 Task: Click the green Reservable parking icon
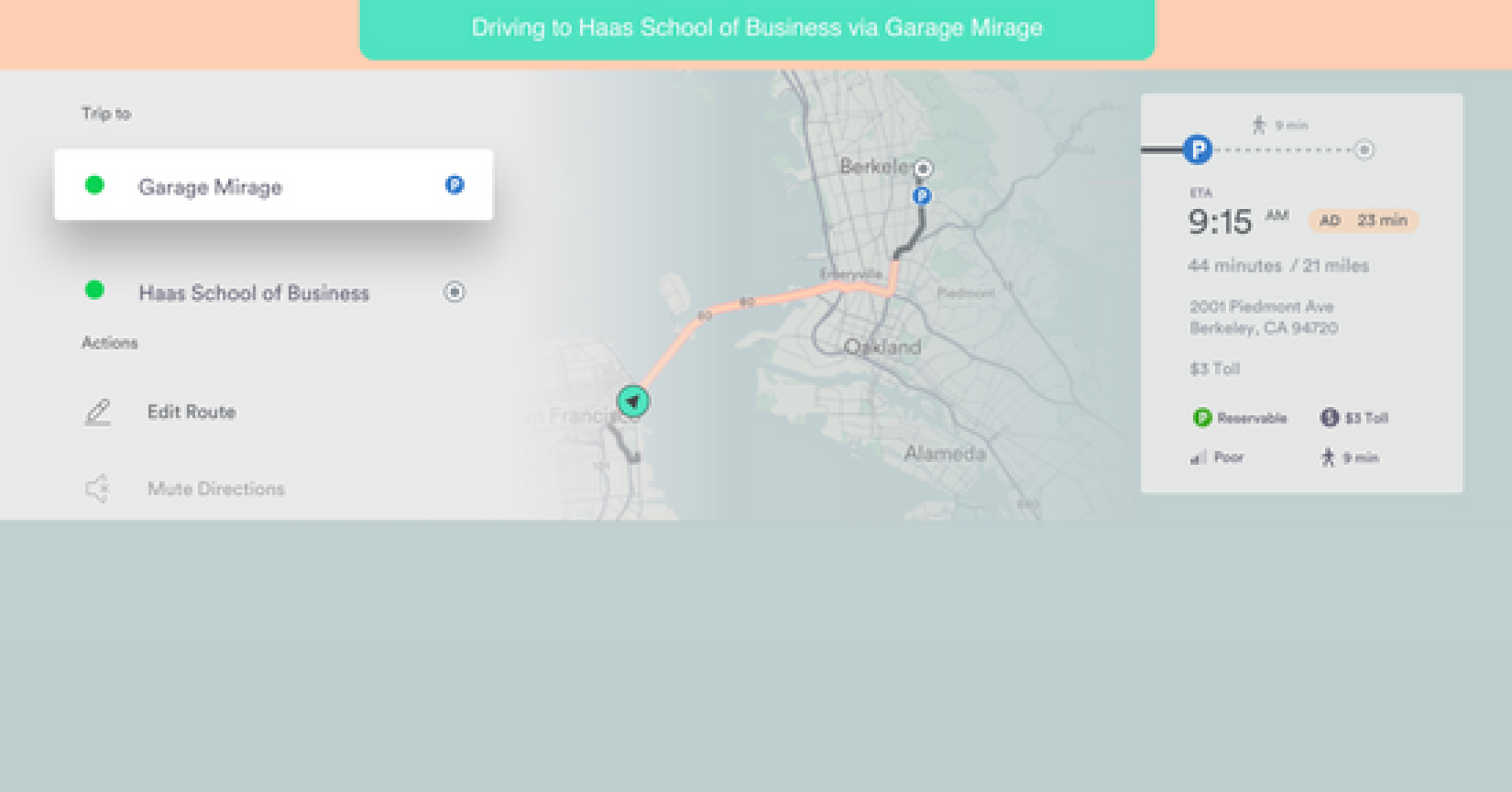pos(1201,417)
